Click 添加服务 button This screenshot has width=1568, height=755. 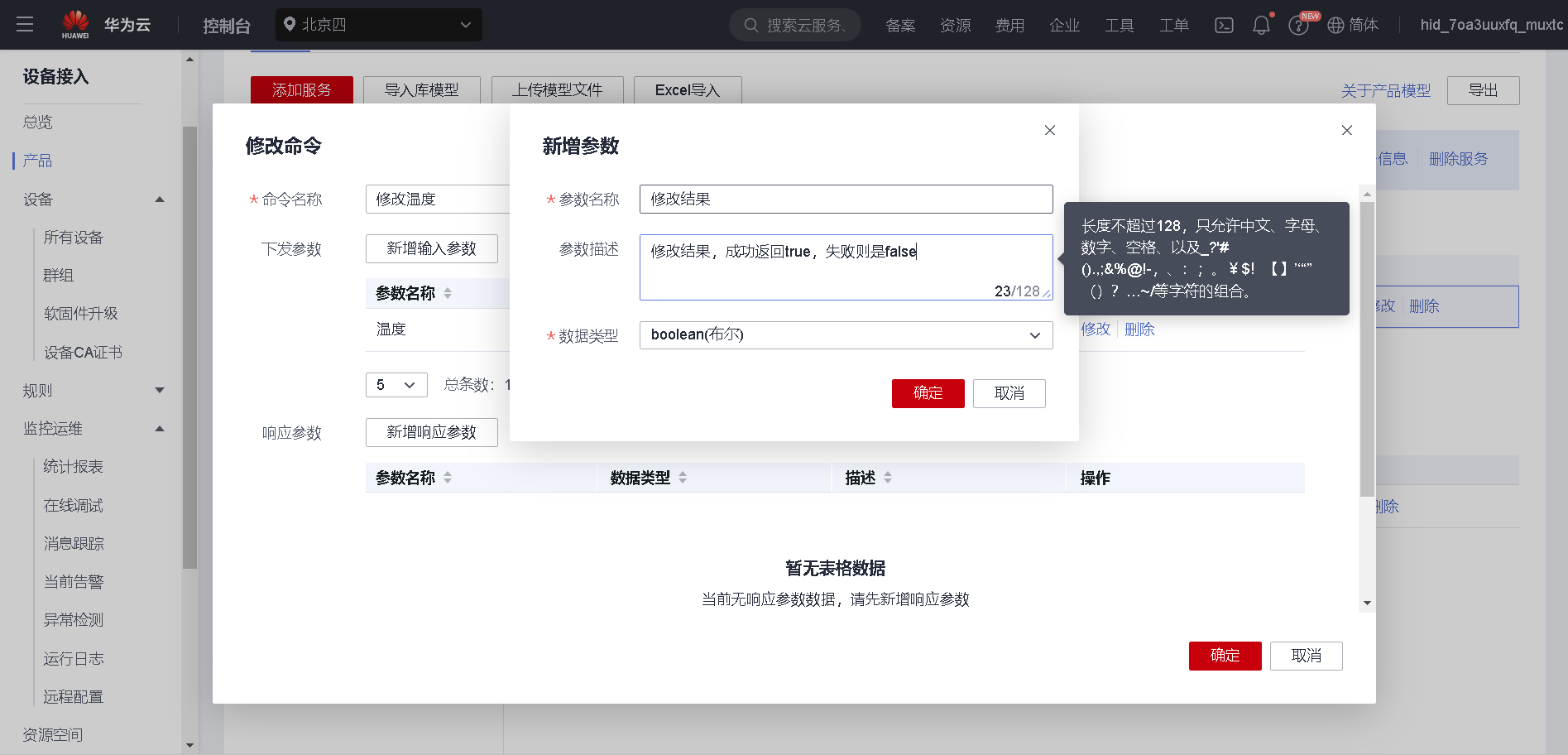click(302, 90)
